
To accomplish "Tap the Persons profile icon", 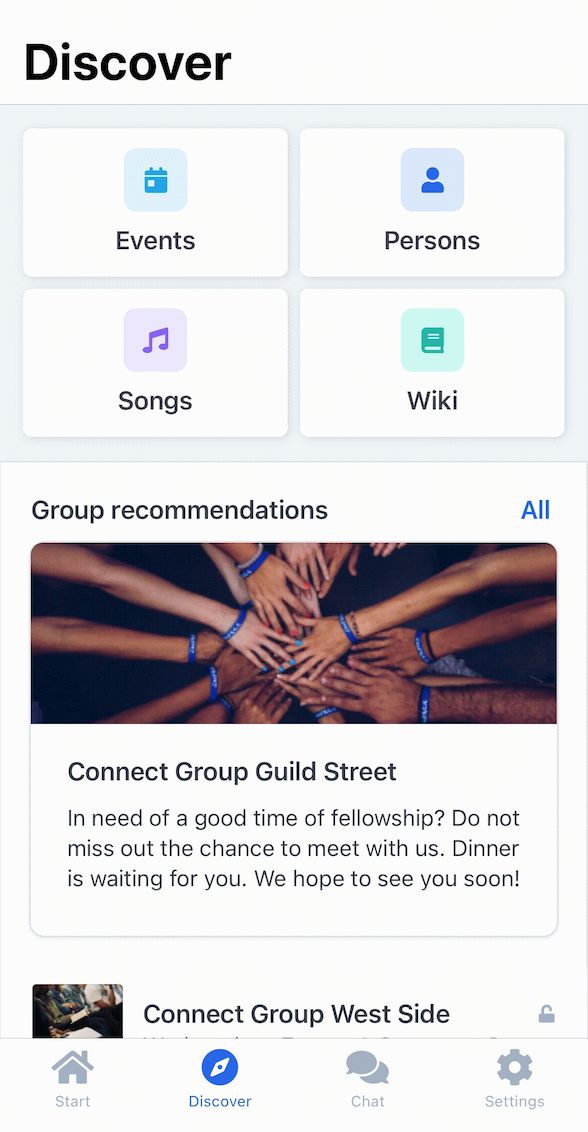I will click(x=432, y=180).
